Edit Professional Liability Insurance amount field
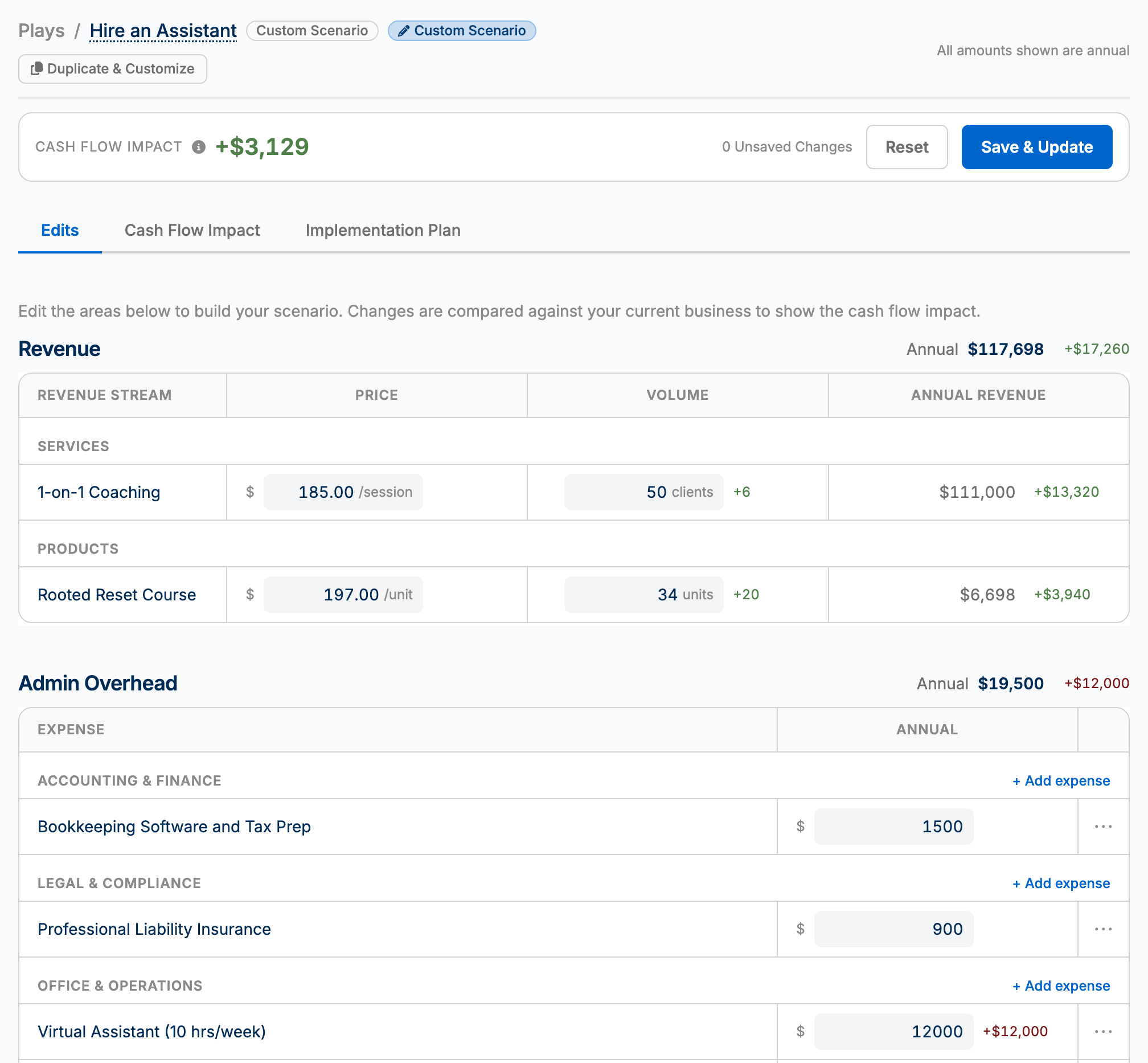This screenshot has height=1063, width=1148. tap(893, 929)
